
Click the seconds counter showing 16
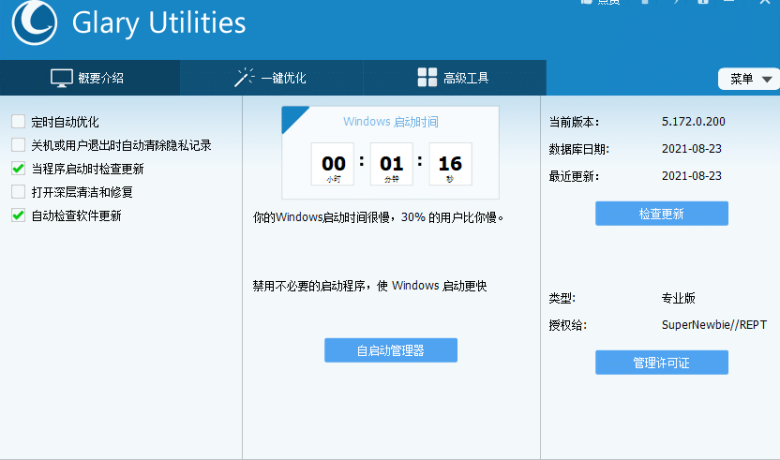(x=450, y=164)
